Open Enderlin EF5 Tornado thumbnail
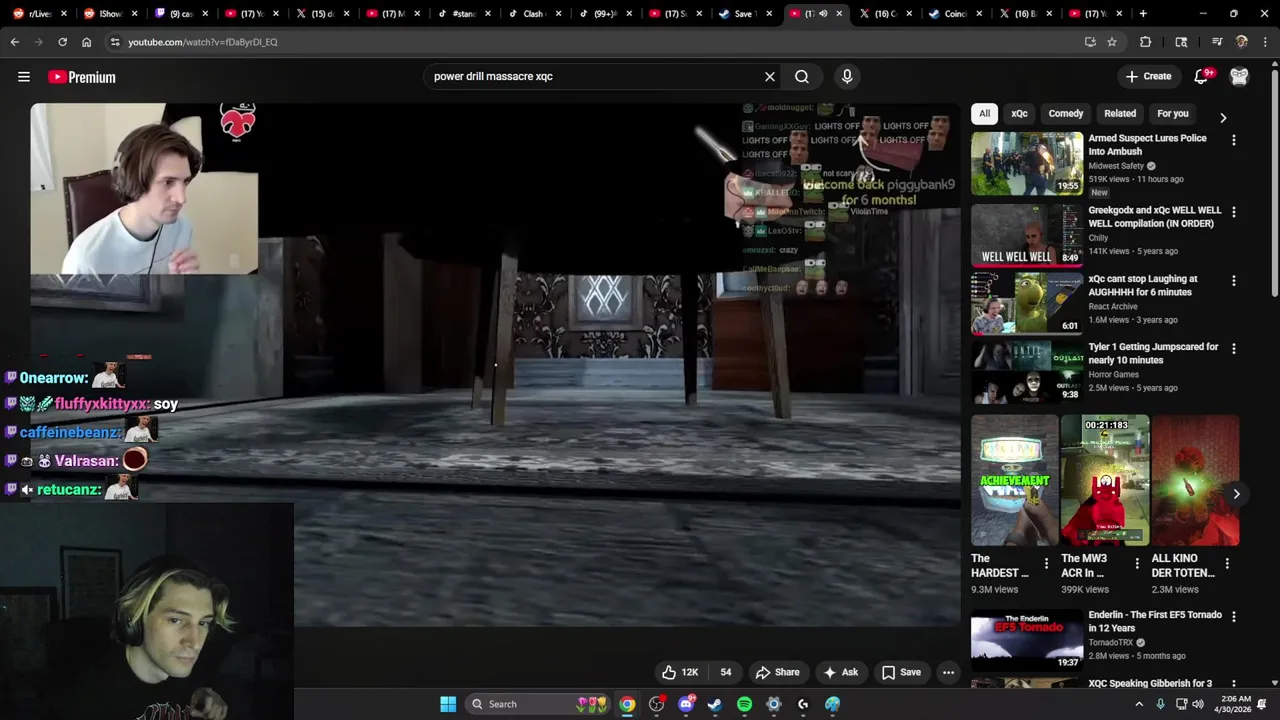Image resolution: width=1280 pixels, height=720 pixels. 1027,641
